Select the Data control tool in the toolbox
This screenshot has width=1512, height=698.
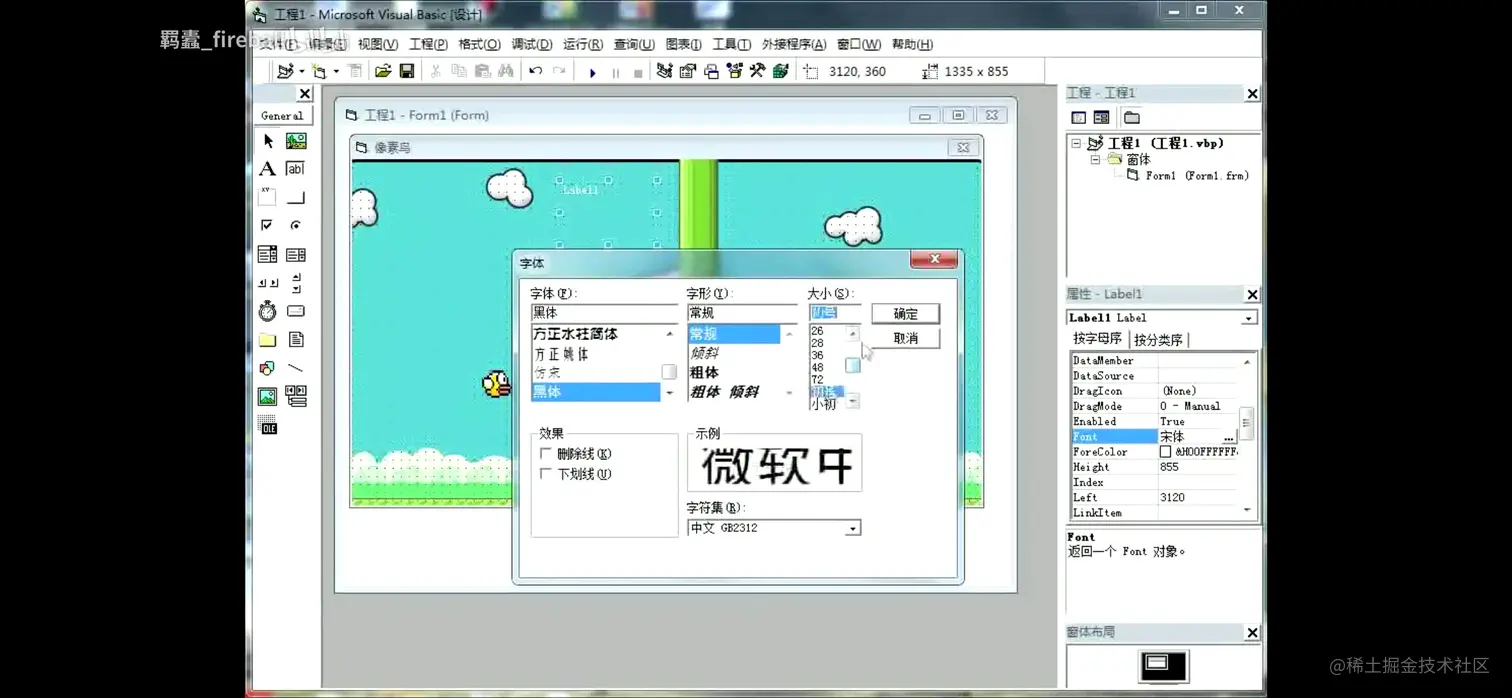click(x=296, y=397)
